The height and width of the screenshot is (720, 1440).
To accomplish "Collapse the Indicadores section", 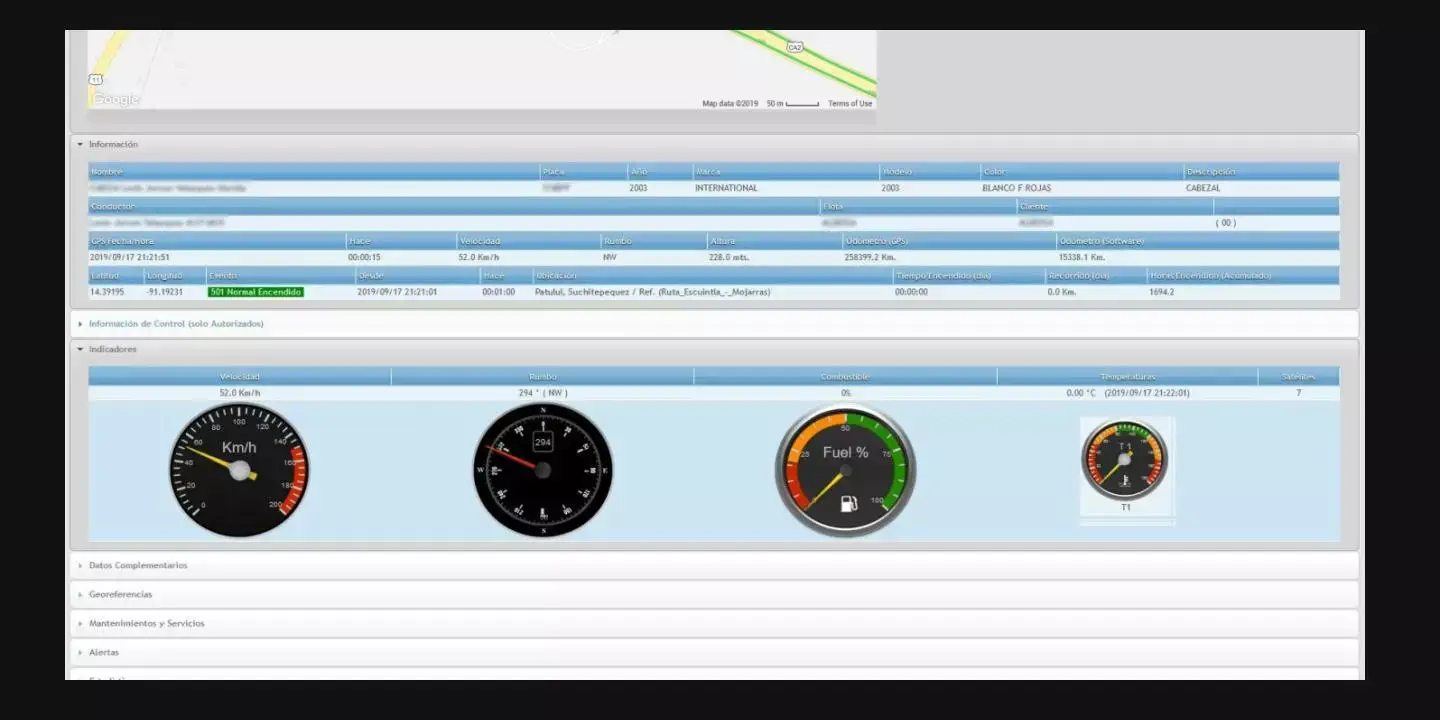I will (x=112, y=349).
